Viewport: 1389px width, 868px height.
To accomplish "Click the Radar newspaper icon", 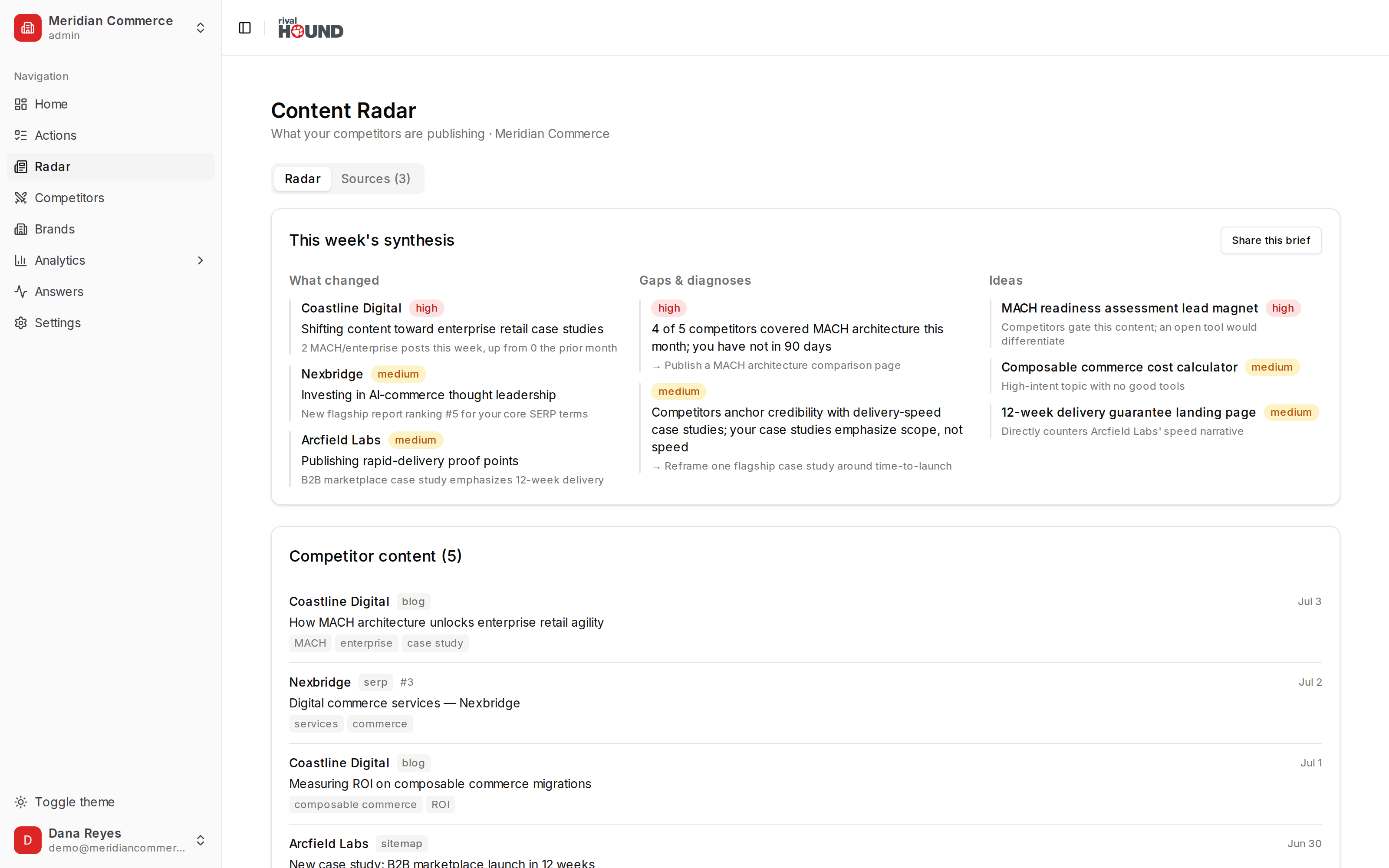I will coord(21,167).
